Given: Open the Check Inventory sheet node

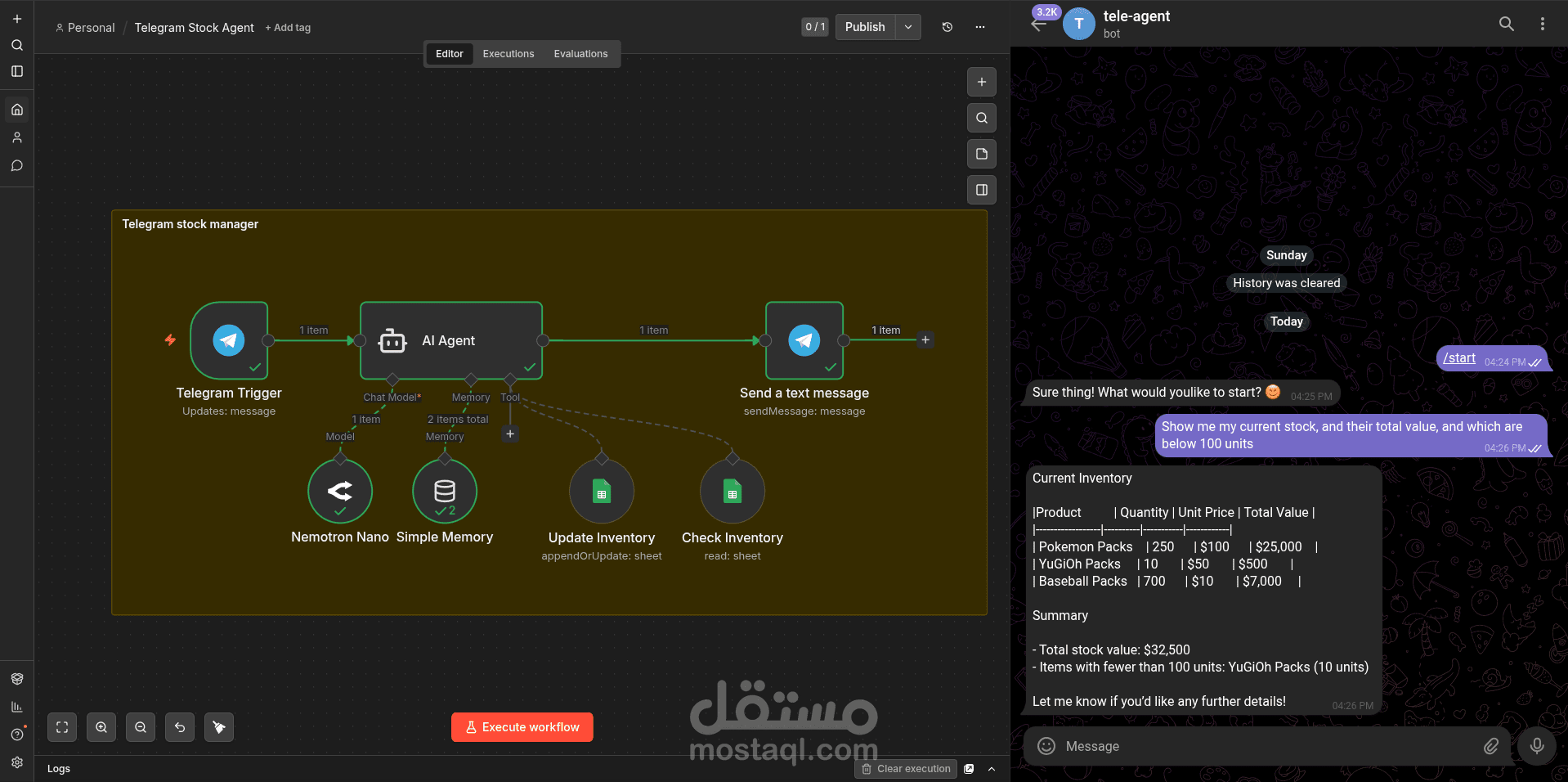Looking at the screenshot, I should (x=732, y=491).
